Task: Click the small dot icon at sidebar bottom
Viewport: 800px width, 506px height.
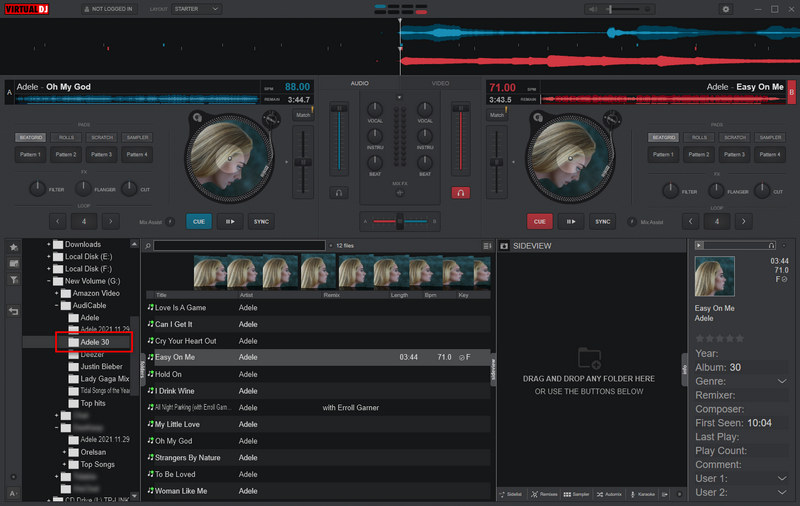Action: [x=13, y=477]
